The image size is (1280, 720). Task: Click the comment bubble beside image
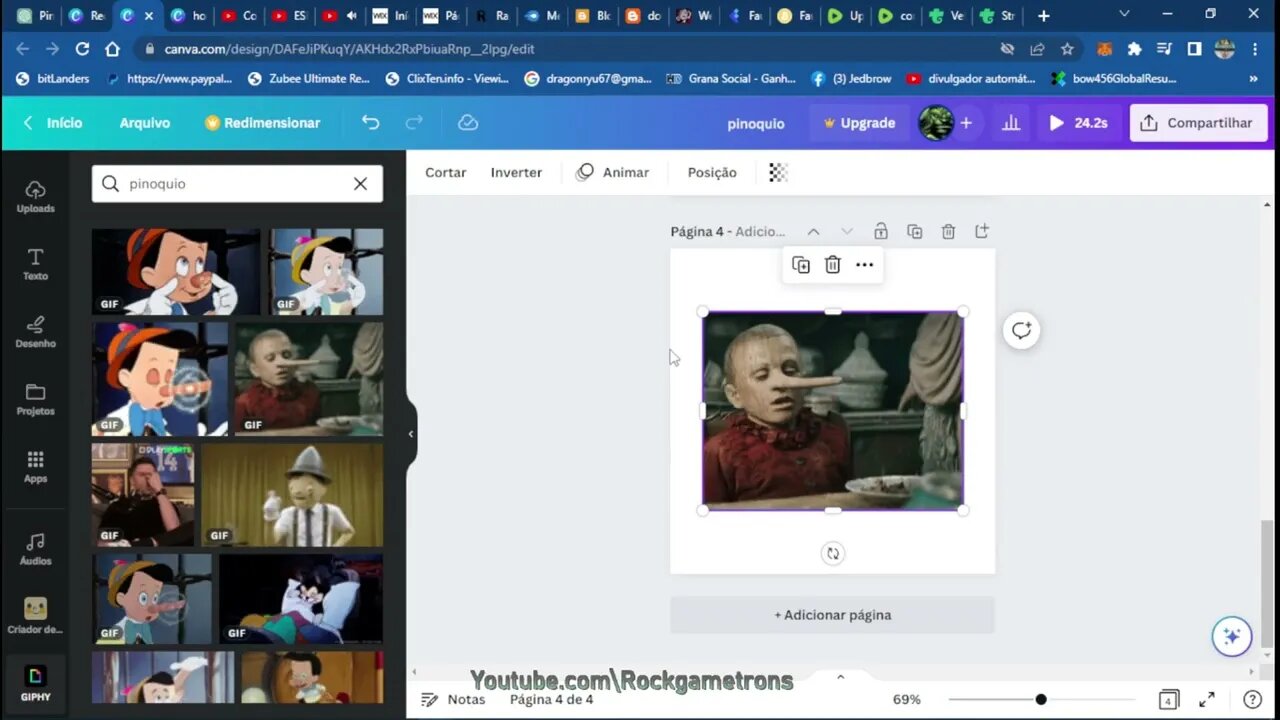[1021, 331]
